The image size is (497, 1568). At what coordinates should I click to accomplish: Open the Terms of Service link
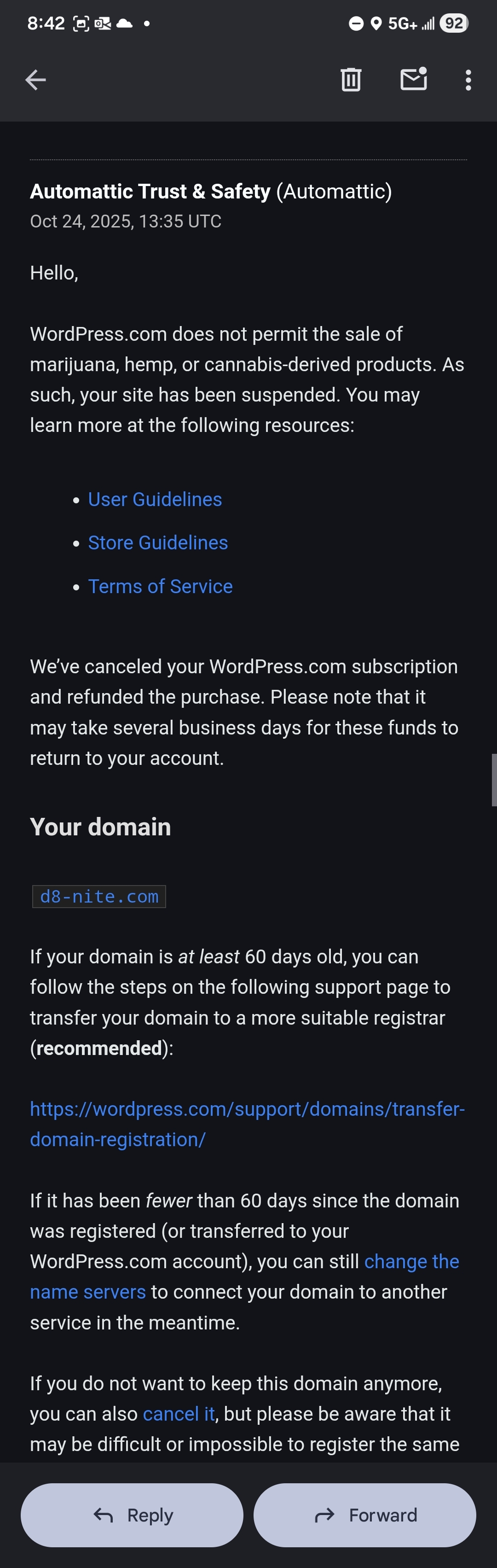161,586
